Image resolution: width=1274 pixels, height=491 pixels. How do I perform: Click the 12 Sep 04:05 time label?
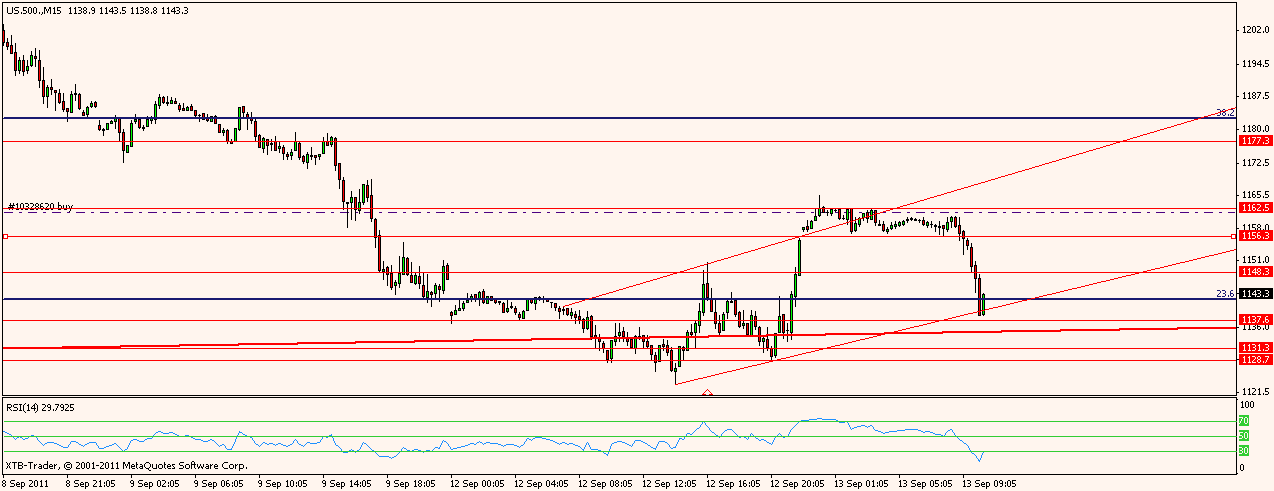pos(541,482)
